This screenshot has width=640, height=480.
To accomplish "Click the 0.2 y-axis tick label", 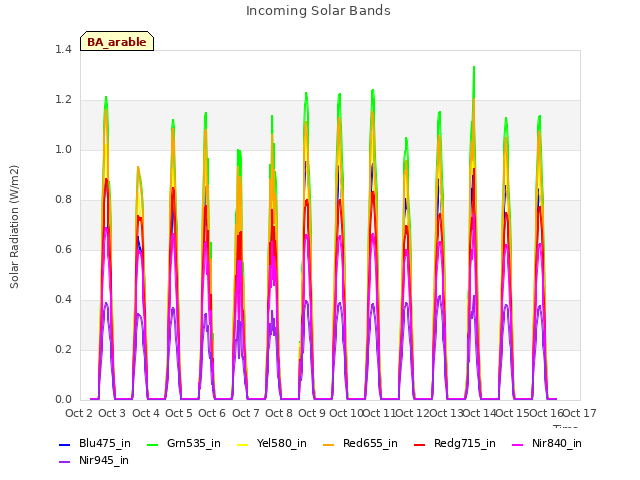I will (63, 349).
